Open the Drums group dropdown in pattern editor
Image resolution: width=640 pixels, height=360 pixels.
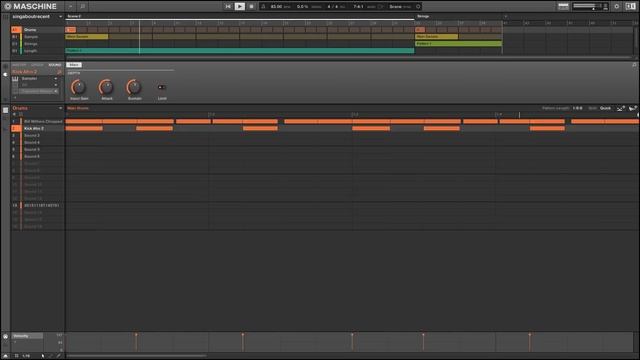tap(60, 108)
